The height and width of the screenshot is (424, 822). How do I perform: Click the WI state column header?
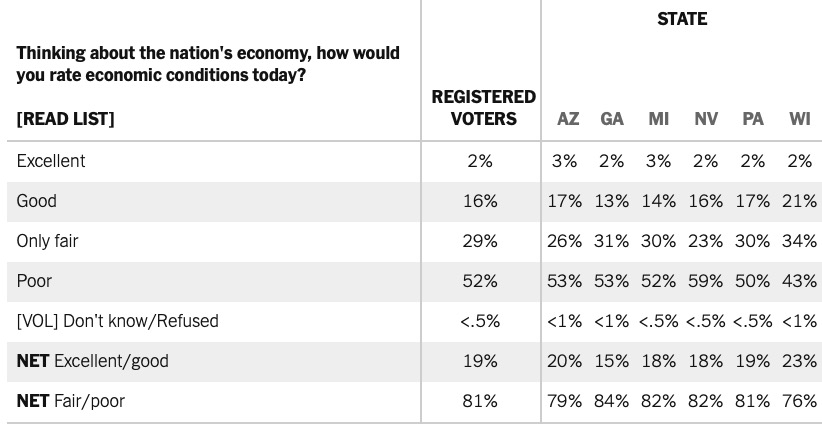point(799,119)
